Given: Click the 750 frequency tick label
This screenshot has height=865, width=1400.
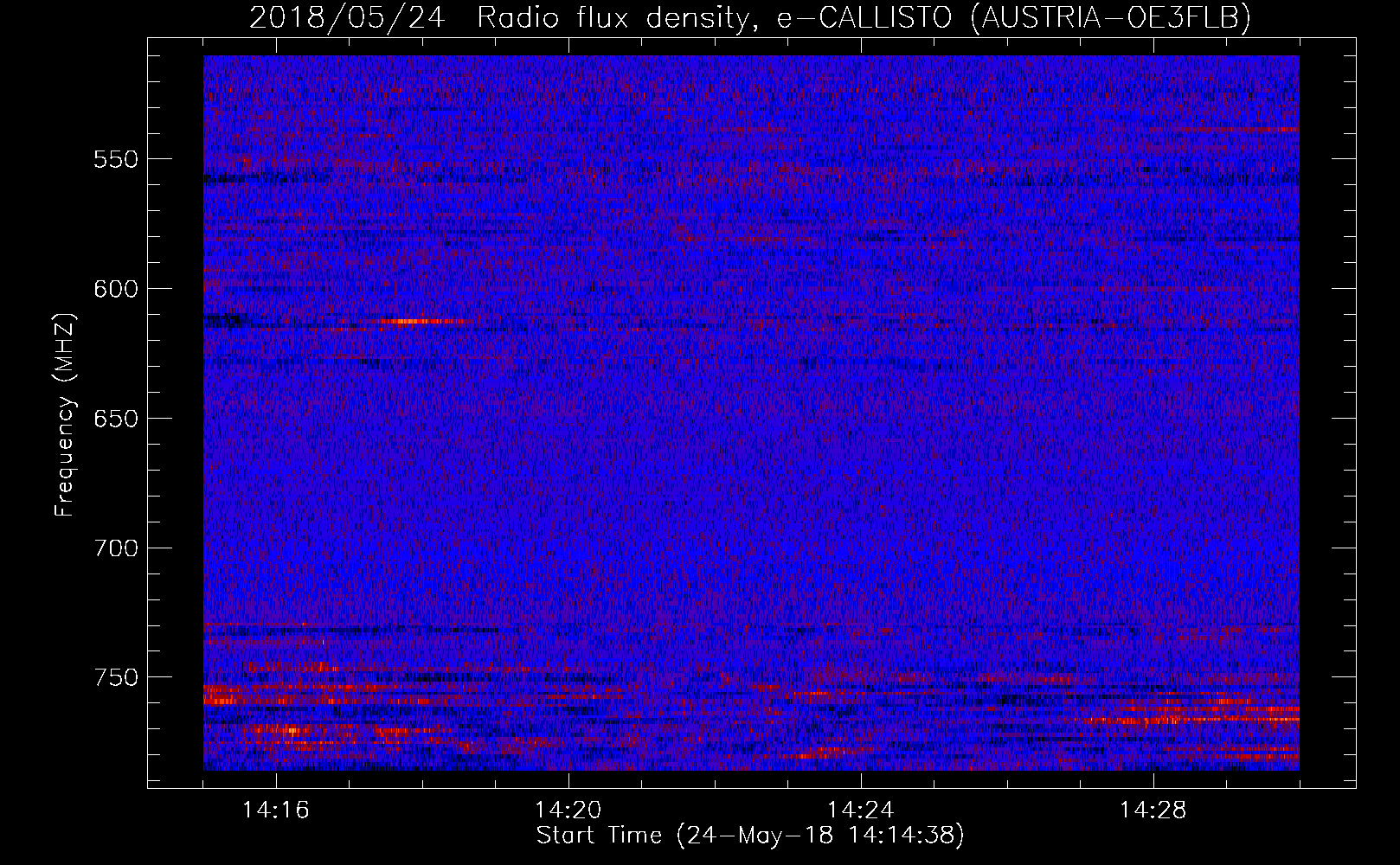Looking at the screenshot, I should pyautogui.click(x=116, y=677).
